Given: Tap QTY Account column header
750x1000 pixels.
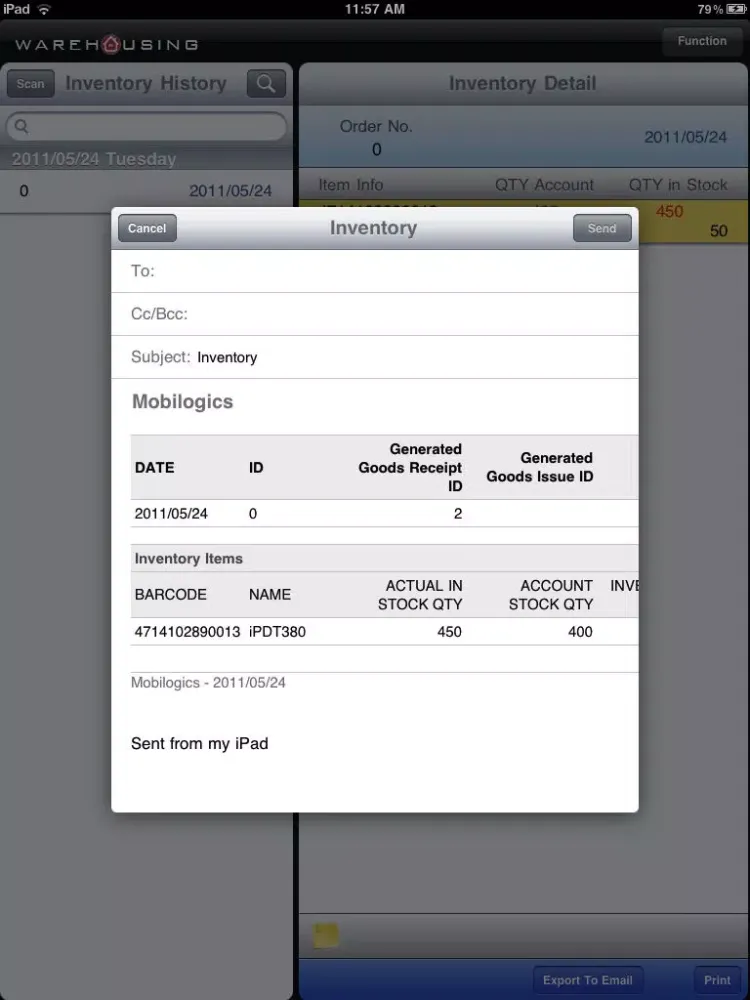Looking at the screenshot, I should (544, 185).
